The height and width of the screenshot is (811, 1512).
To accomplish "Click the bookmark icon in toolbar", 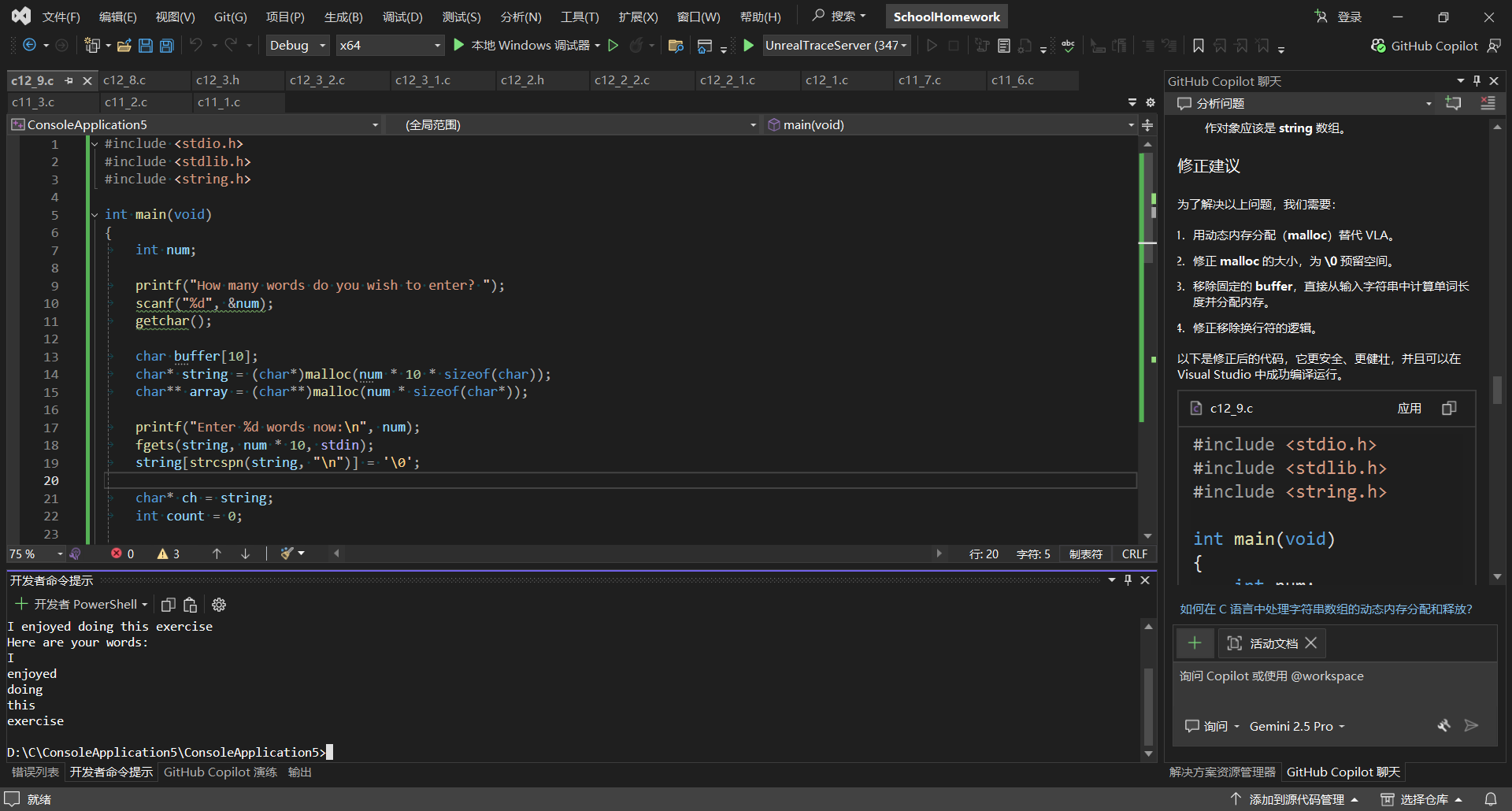I will 1198,46.
